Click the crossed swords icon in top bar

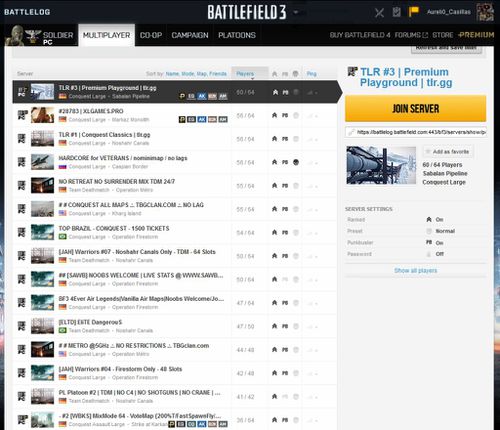379,13
